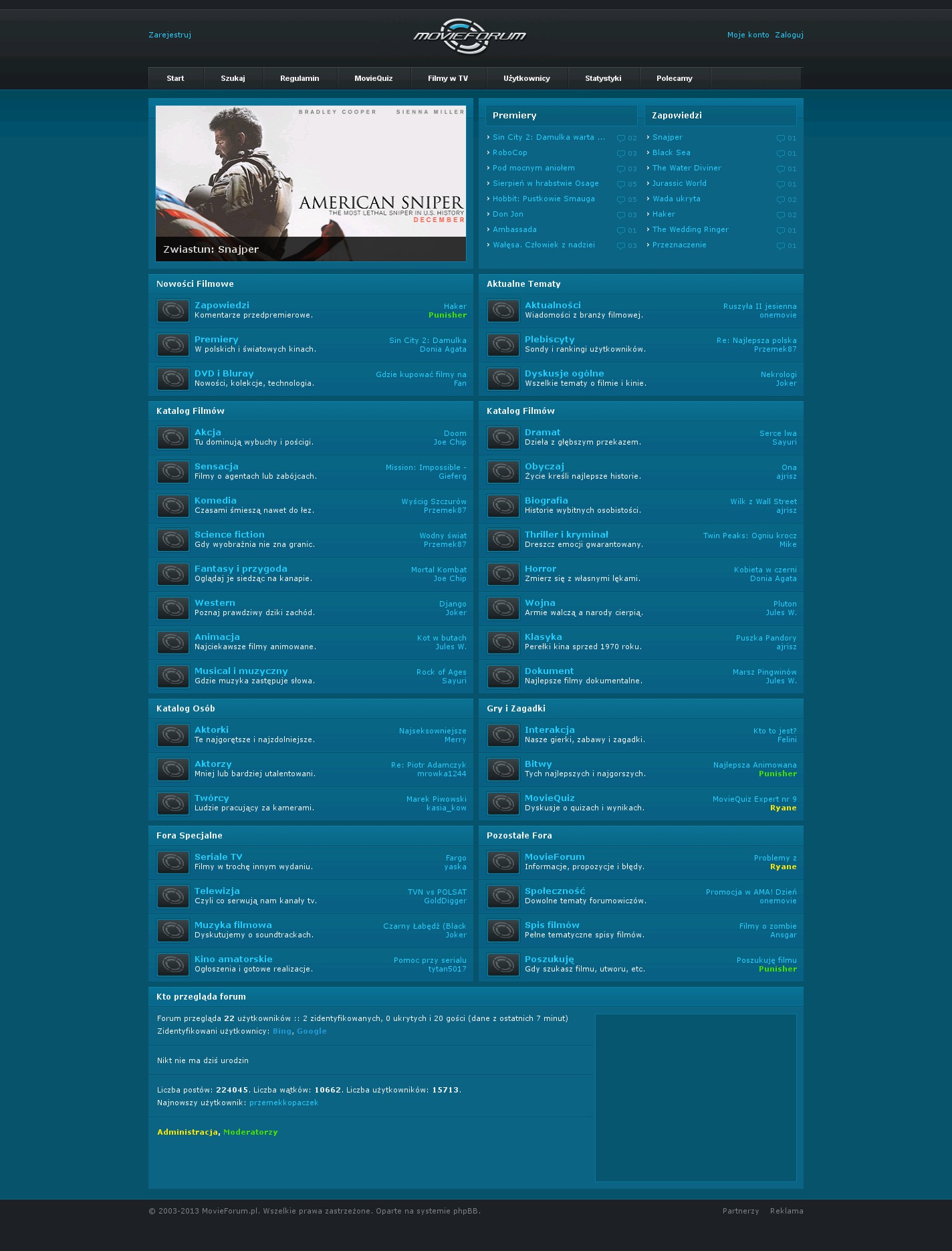952x1251 pixels.
Task: Click the Zaloguj link
Action: point(789,35)
